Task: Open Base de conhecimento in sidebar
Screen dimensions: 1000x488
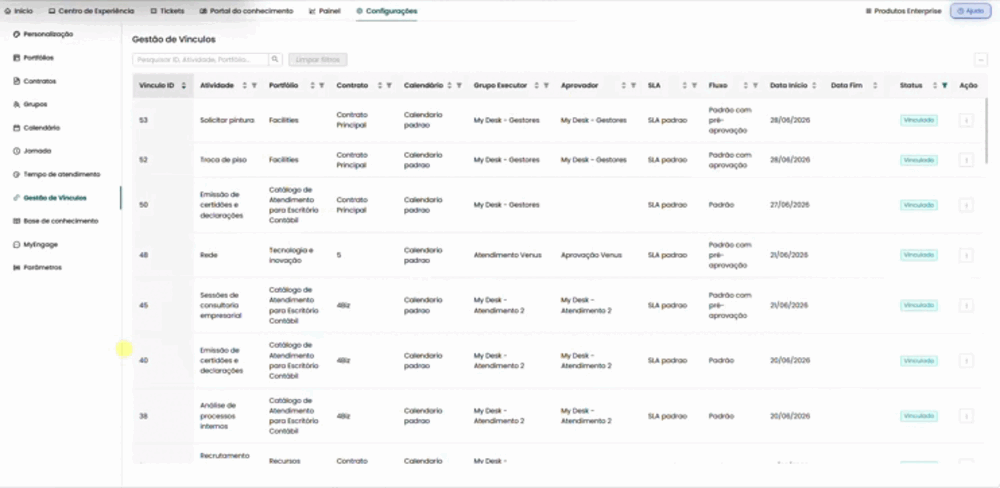Action: (55, 221)
